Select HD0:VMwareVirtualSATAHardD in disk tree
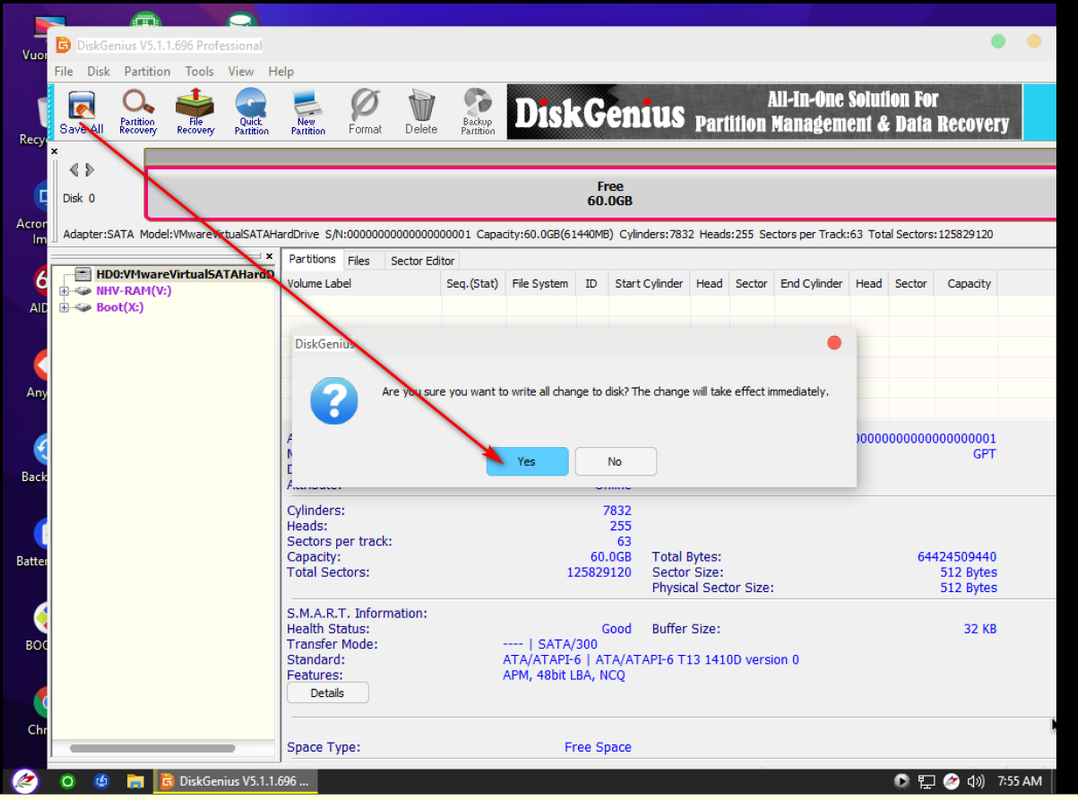Image resolution: width=1078 pixels, height=800 pixels. [x=185, y=274]
